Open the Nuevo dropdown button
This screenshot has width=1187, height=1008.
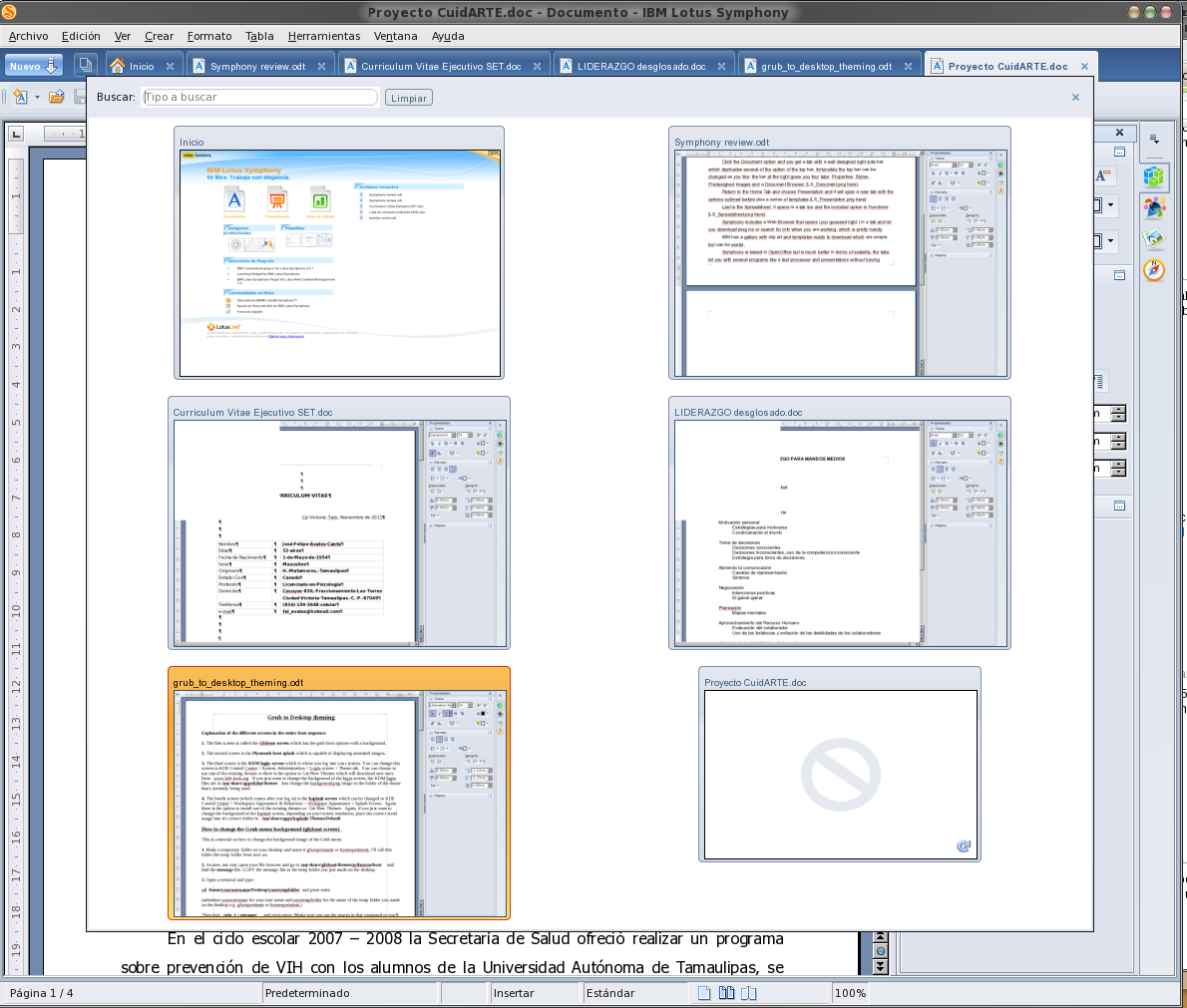click(x=33, y=66)
